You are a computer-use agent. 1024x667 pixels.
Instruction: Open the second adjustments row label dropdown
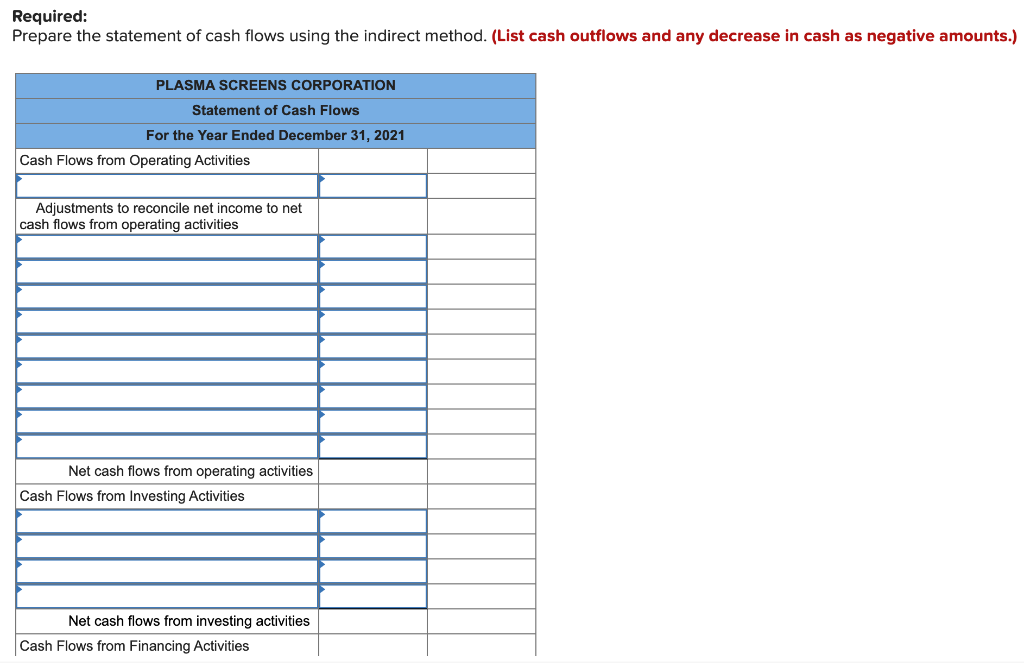(166, 271)
